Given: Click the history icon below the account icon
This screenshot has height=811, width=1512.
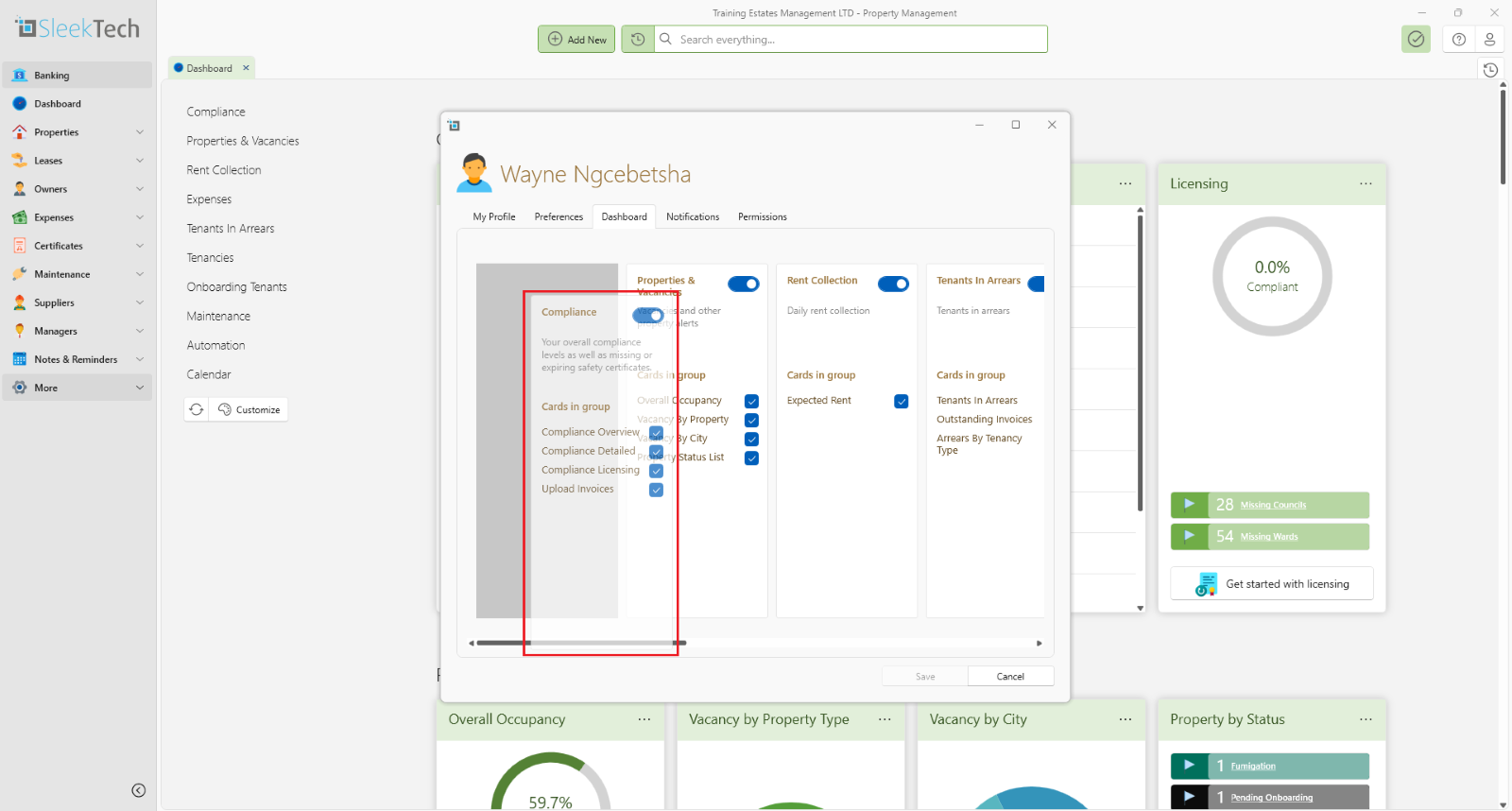Looking at the screenshot, I should [x=1490, y=70].
